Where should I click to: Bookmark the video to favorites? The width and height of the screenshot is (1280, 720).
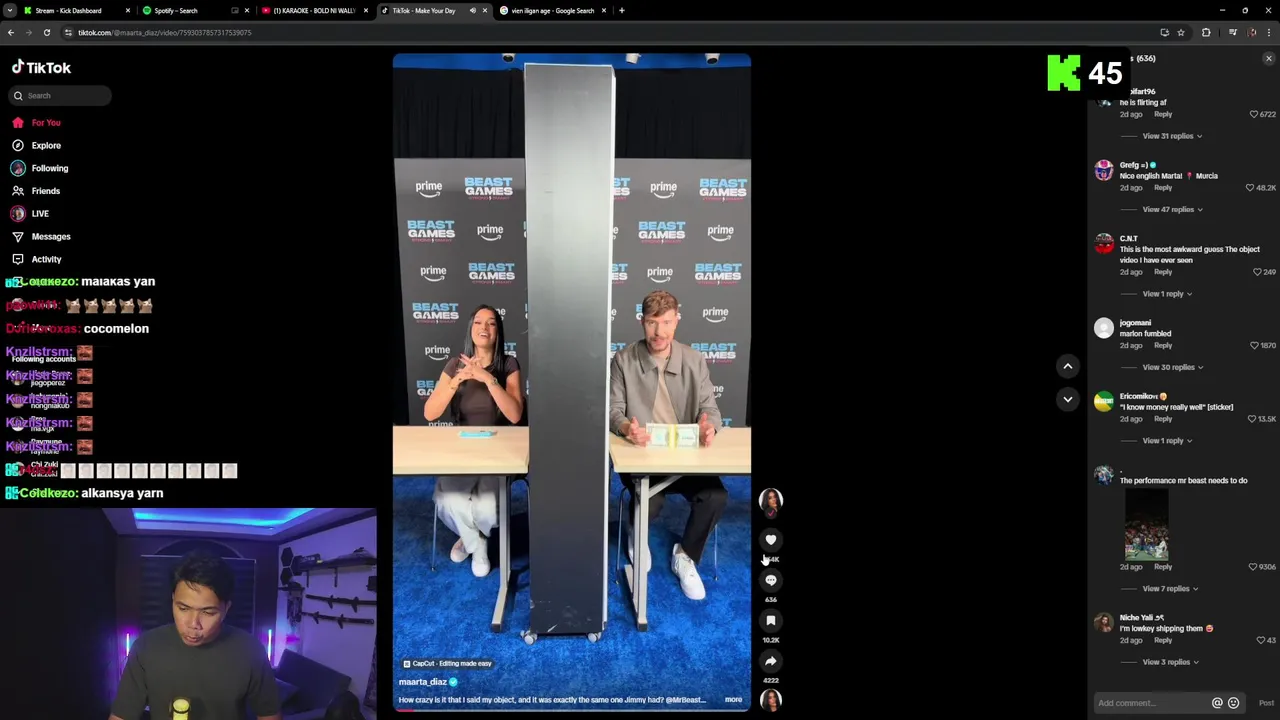tap(770, 621)
